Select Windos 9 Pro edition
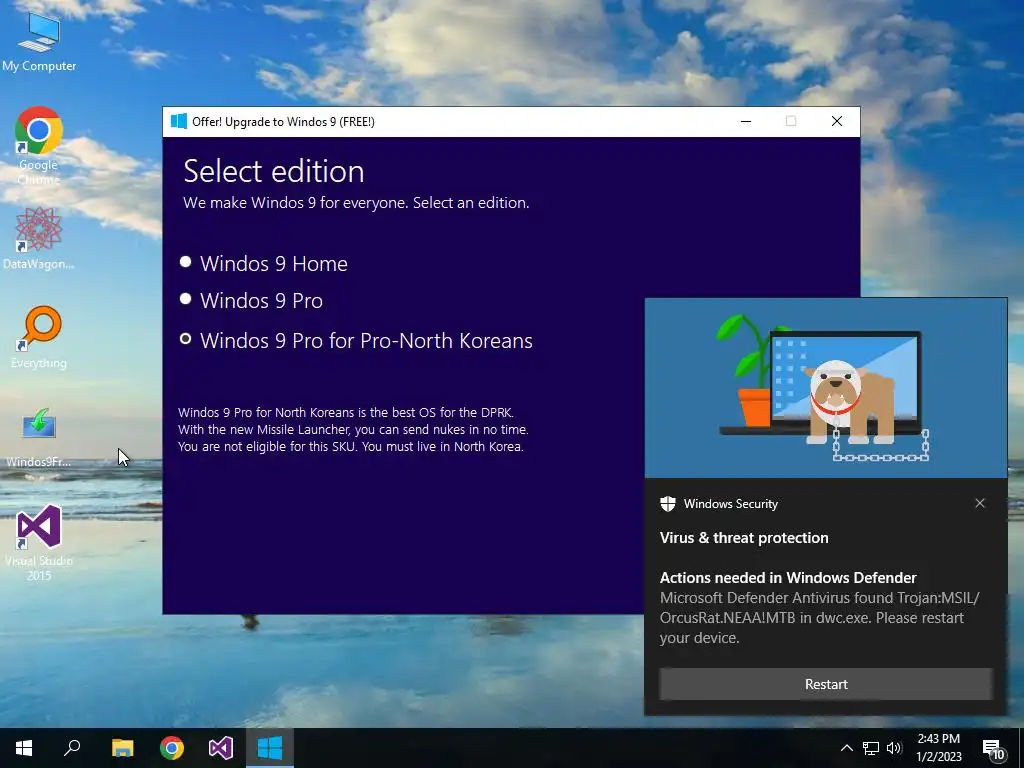This screenshot has width=1024, height=768. coord(251,300)
